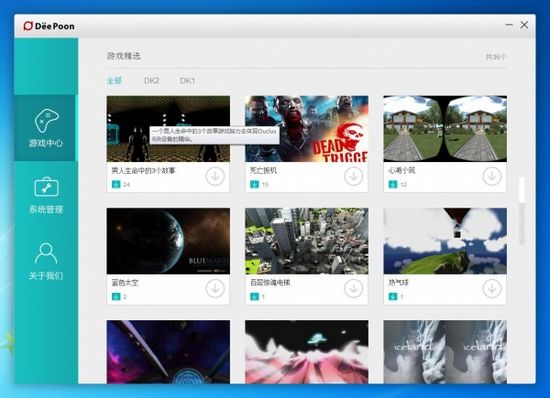Download 蓝色太空 using its circular arrow icon
550x398 pixels.
pos(215,289)
